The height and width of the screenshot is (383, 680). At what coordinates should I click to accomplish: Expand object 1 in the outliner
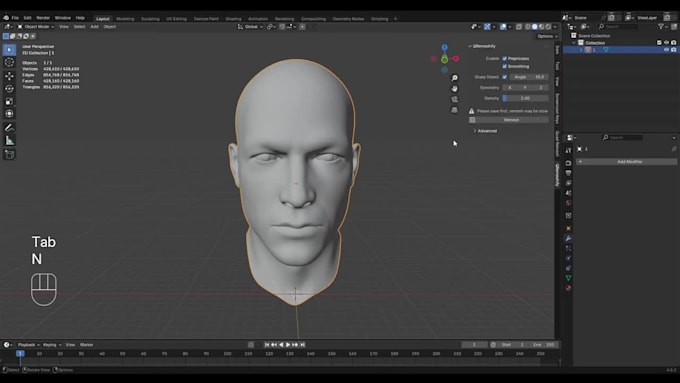581,50
